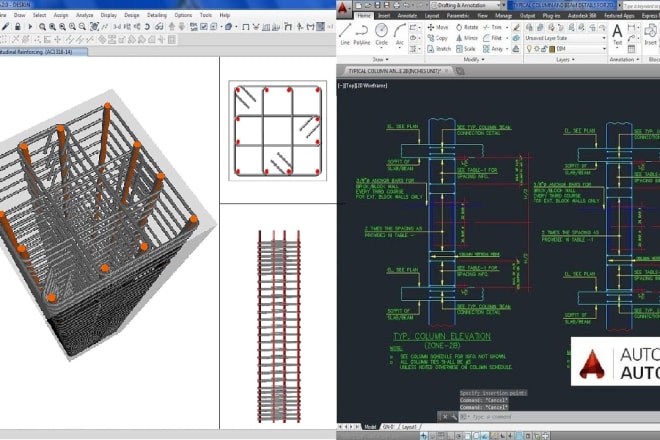Image resolution: width=660 pixels, height=440 pixels.
Task: Select the Polyline tool
Action: (x=362, y=35)
